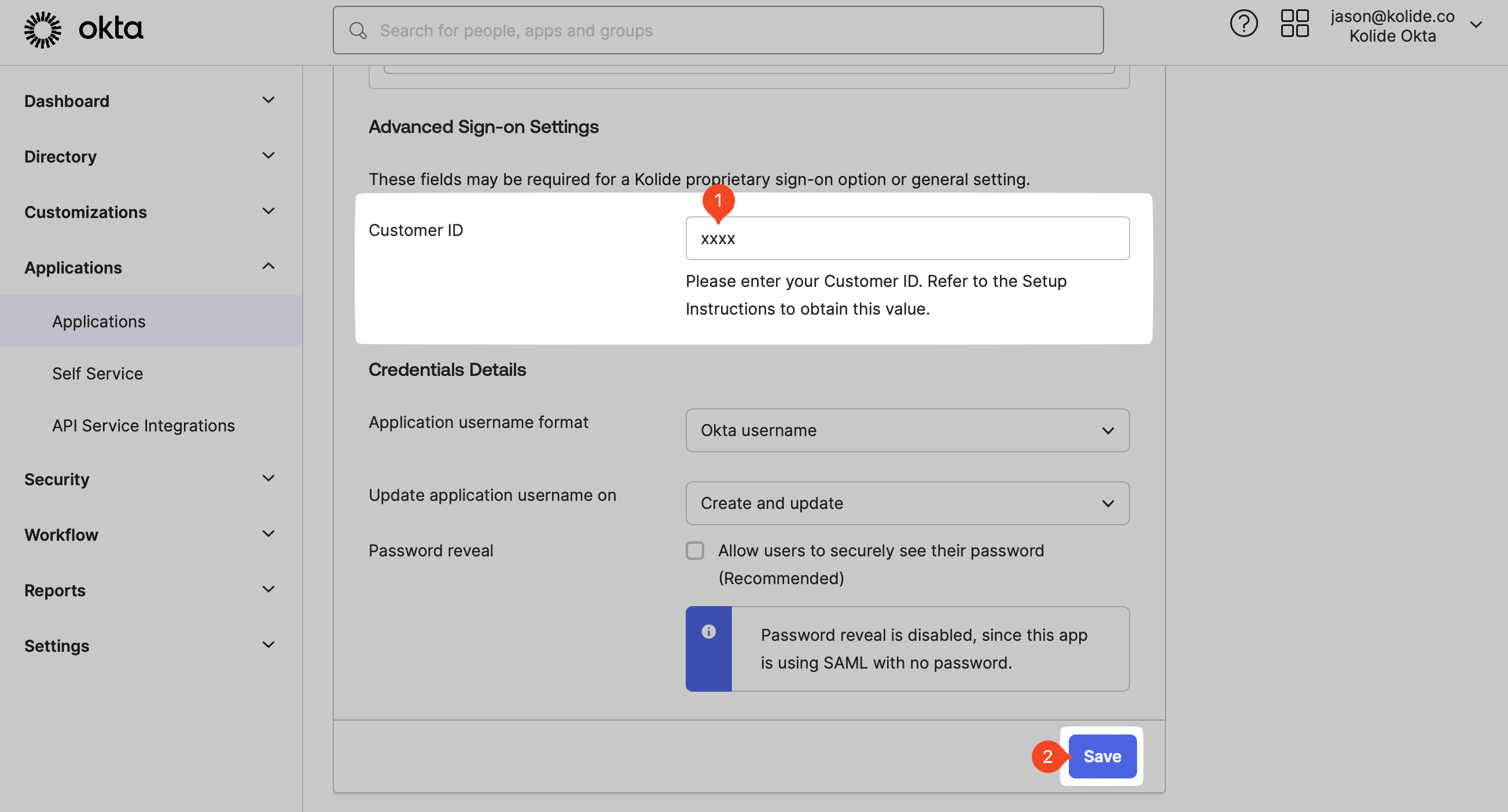Image resolution: width=1508 pixels, height=812 pixels.
Task: Open the help question mark icon
Action: coord(1244,23)
